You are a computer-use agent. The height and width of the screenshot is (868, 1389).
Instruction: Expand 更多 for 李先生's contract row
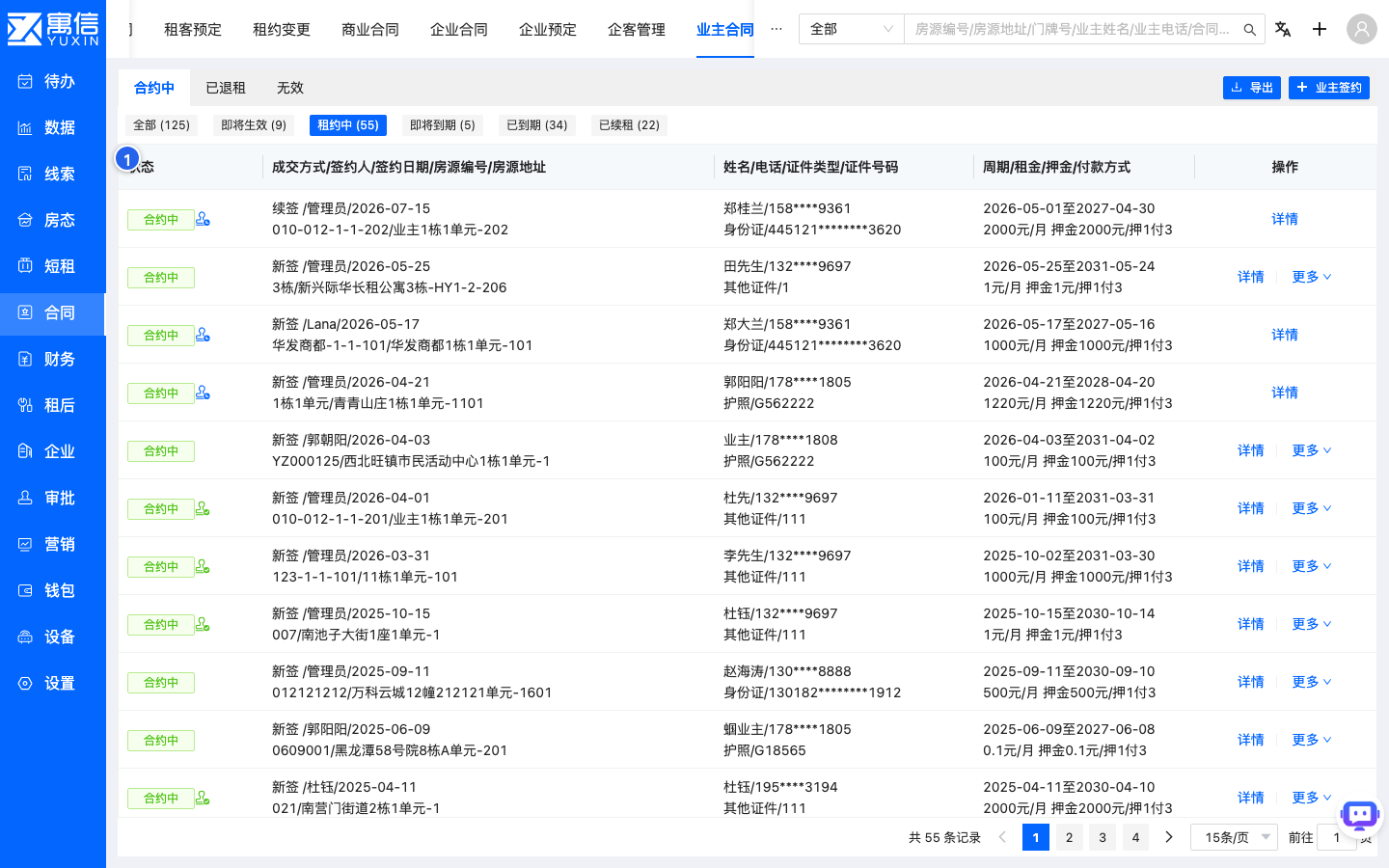[x=1312, y=566]
